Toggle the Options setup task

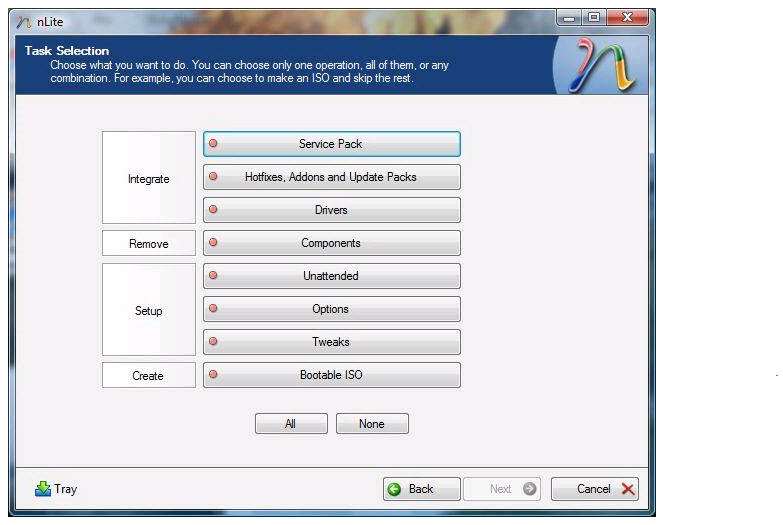pos(331,309)
